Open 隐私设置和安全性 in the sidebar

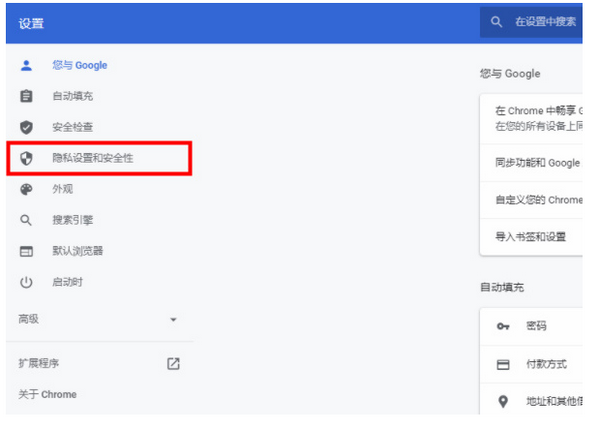tap(92, 158)
